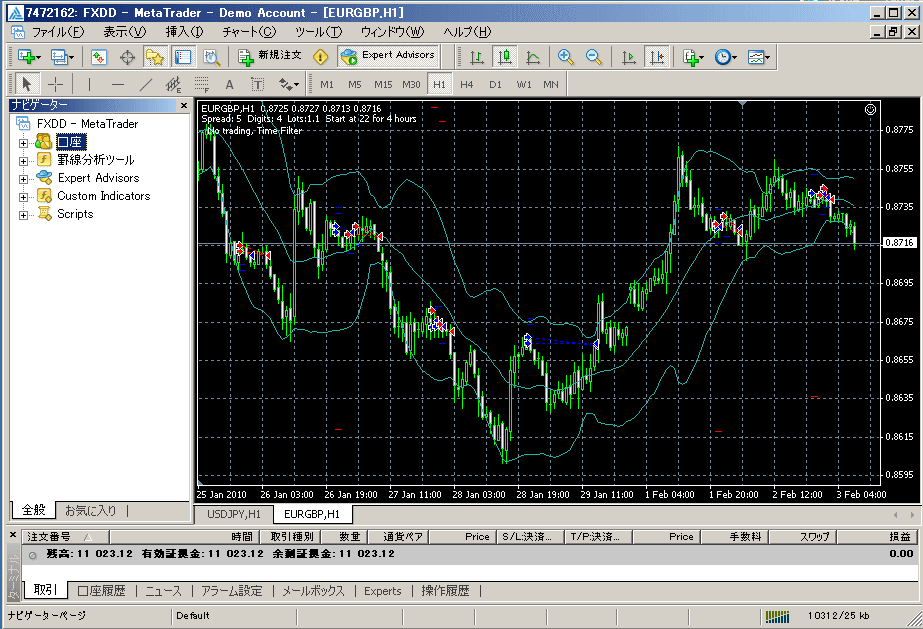
Task: Expand the 口座 accounts tree node
Action: tap(23, 143)
